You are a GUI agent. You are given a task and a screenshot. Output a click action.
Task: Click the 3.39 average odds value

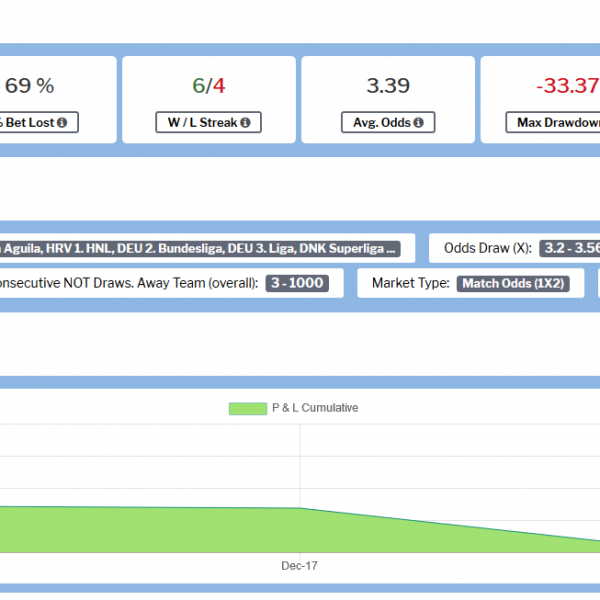coord(388,86)
